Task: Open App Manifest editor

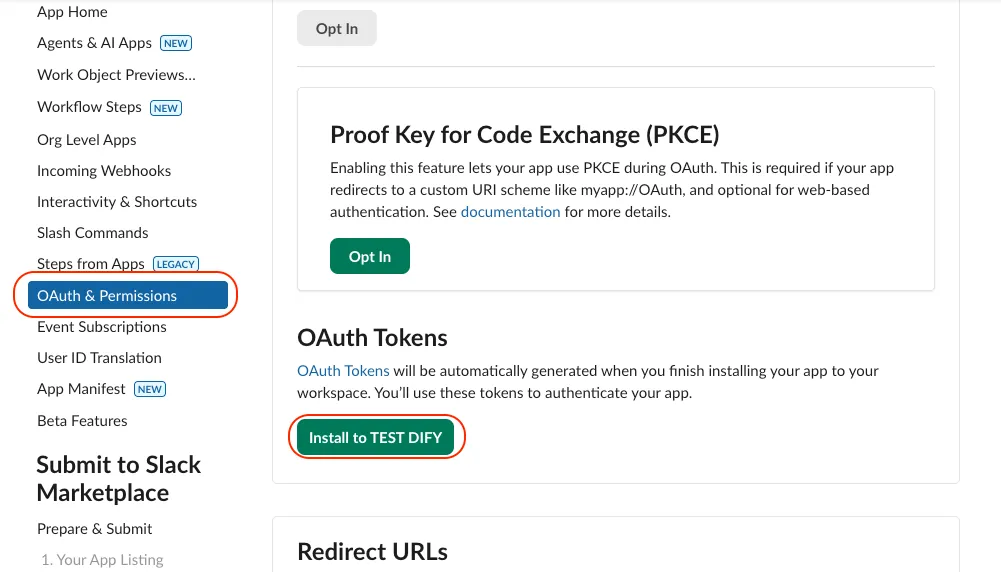Action: (81, 389)
